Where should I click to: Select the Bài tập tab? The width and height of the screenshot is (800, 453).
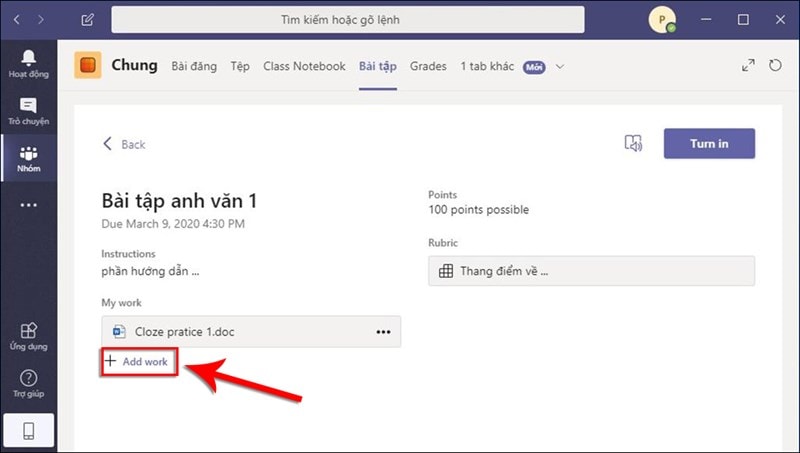coord(378,66)
